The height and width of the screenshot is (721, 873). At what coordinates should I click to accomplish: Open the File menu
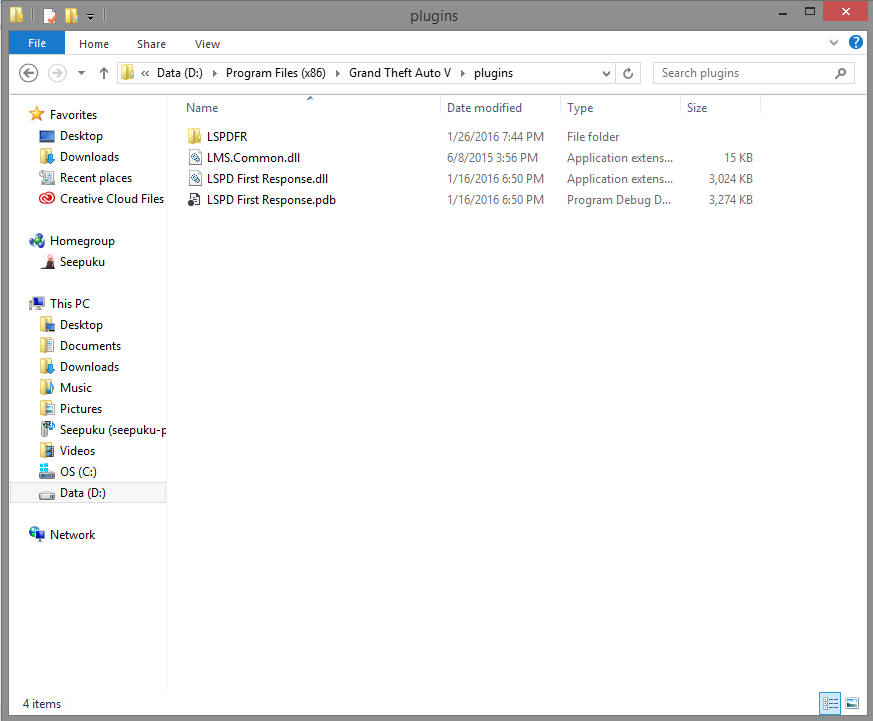[x=36, y=43]
